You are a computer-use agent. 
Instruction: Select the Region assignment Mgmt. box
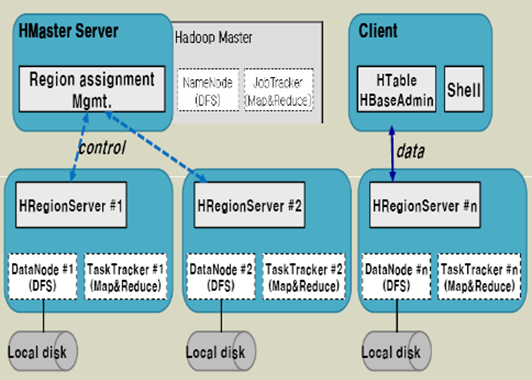tap(92, 89)
